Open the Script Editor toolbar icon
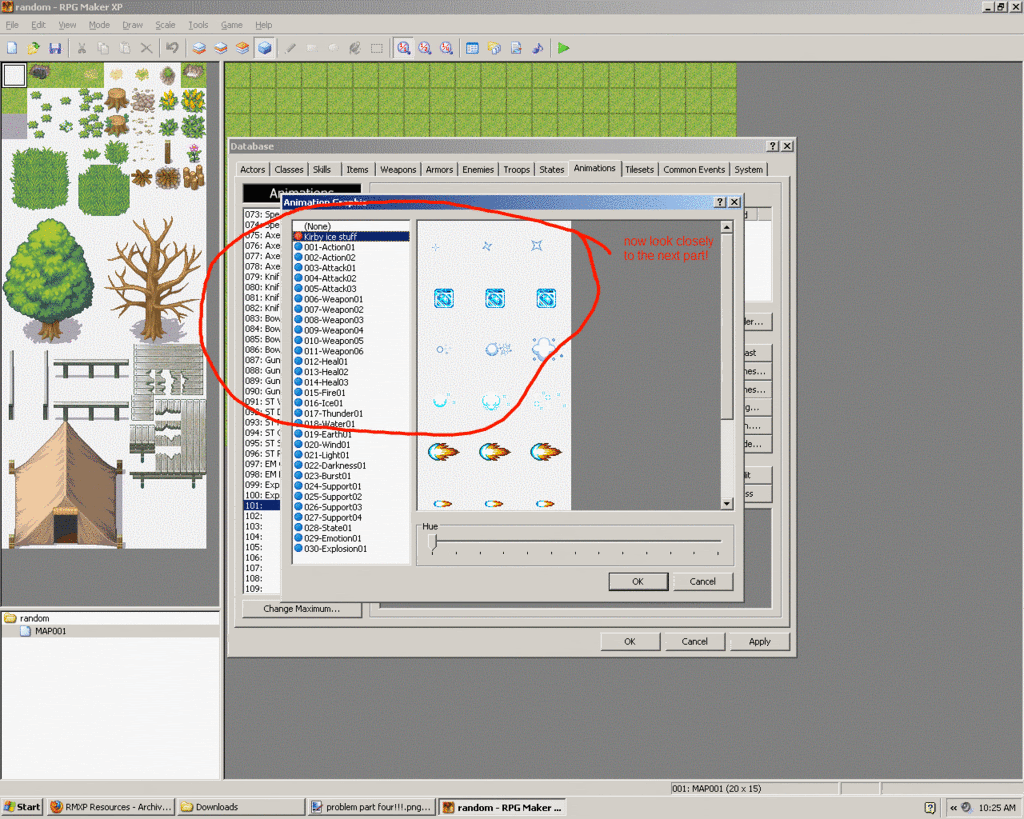Screen dimensions: 1024x819 coord(516,48)
